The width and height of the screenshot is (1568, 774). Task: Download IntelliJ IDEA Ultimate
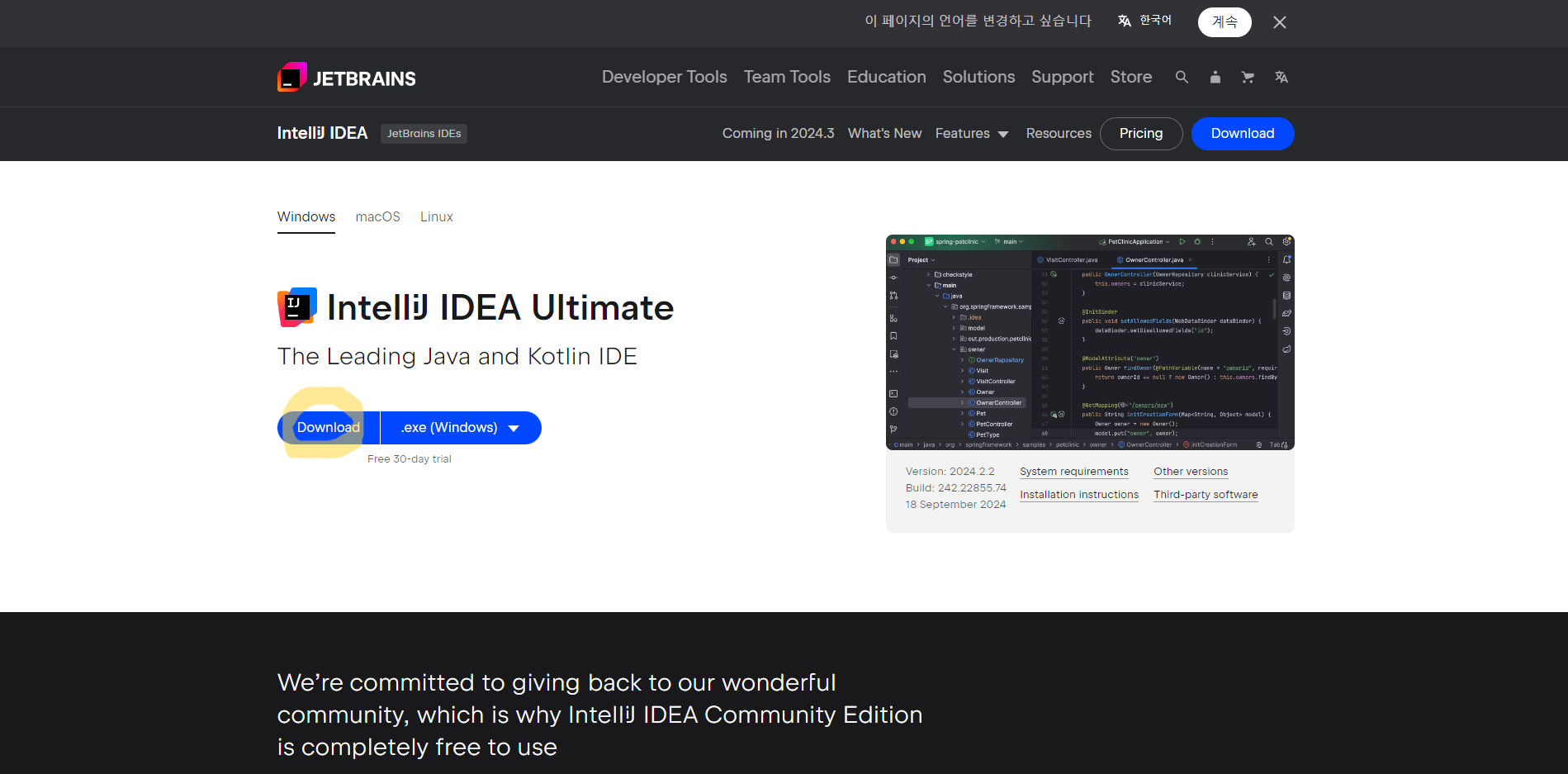[329, 428]
